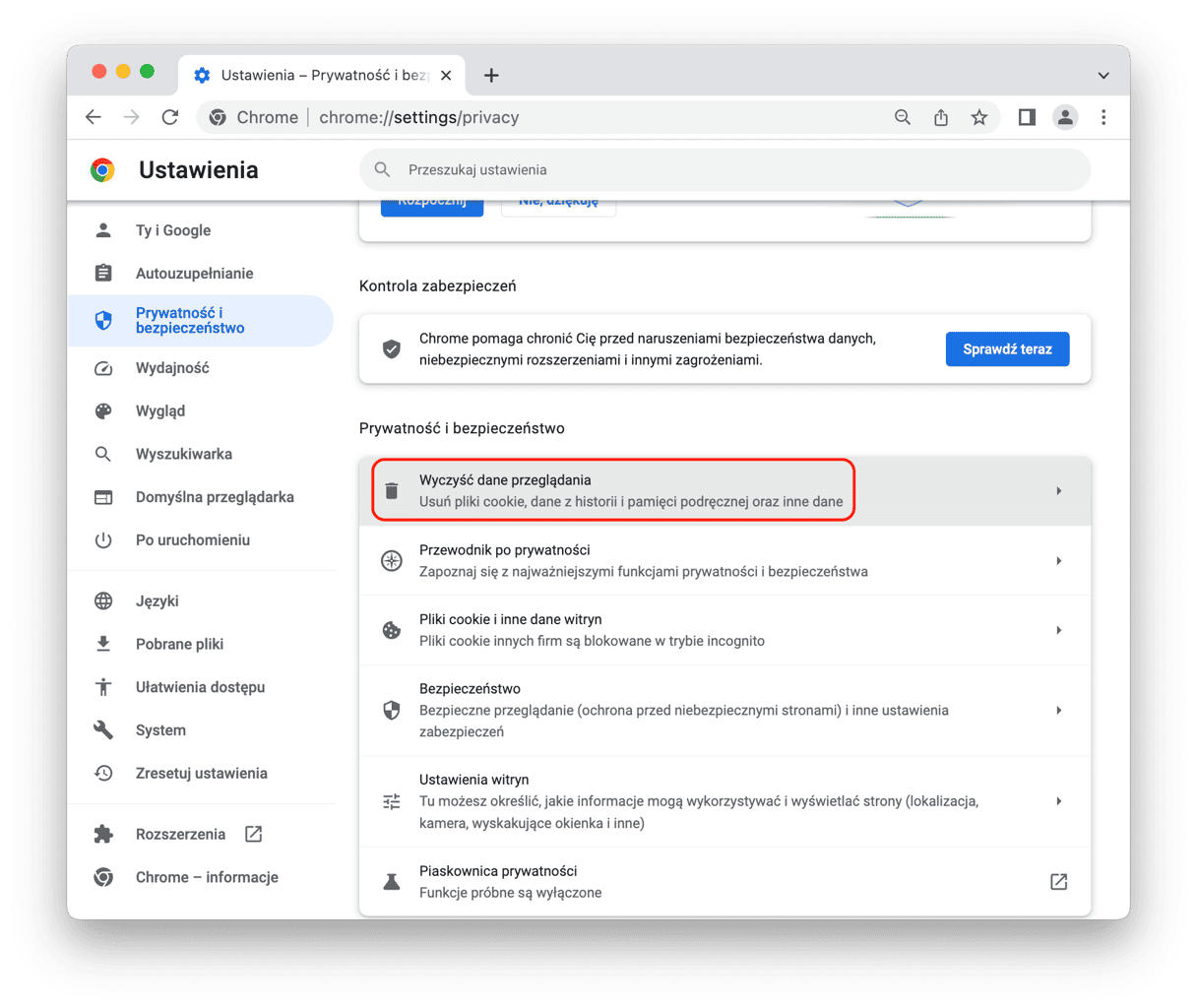This screenshot has width=1197, height=1008.
Task: Open the share page icon
Action: [941, 117]
